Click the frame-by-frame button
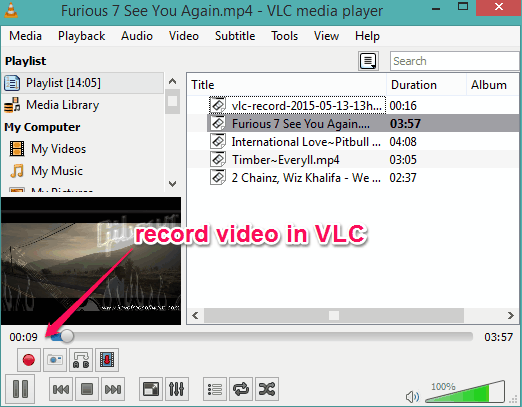The image size is (522, 407). (x=107, y=360)
